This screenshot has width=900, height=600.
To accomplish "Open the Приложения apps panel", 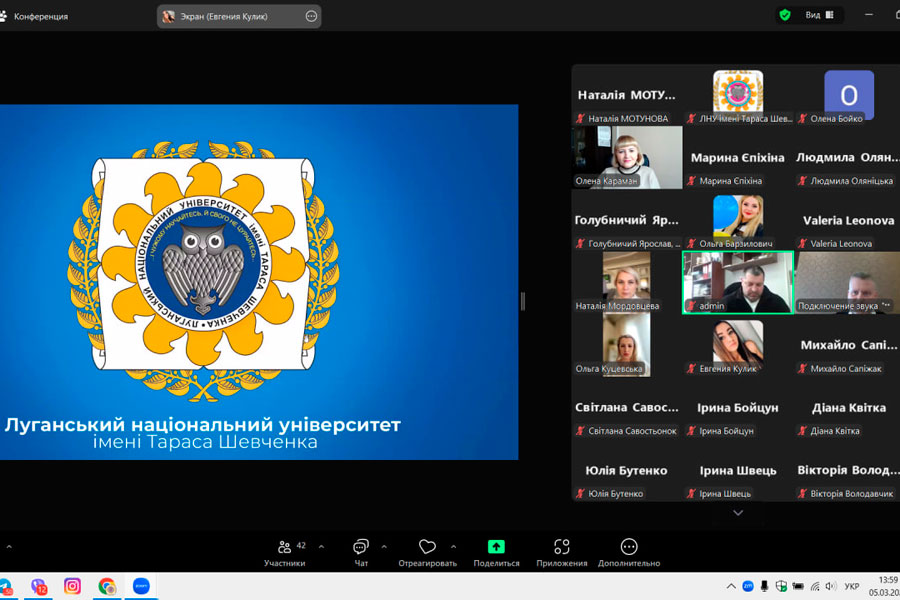I will click(561, 552).
